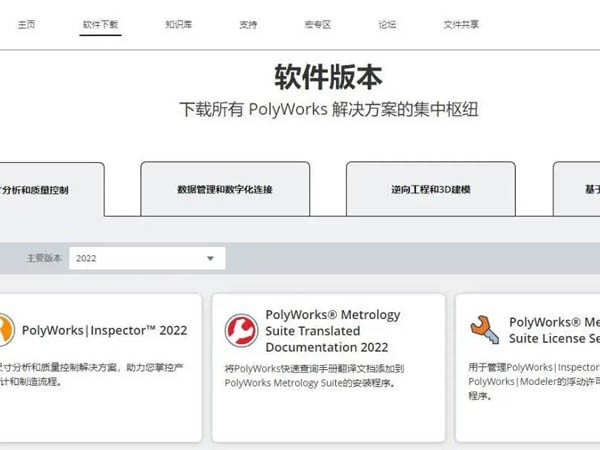Click the Inspector card description text
600x450 pixels.
(91, 375)
